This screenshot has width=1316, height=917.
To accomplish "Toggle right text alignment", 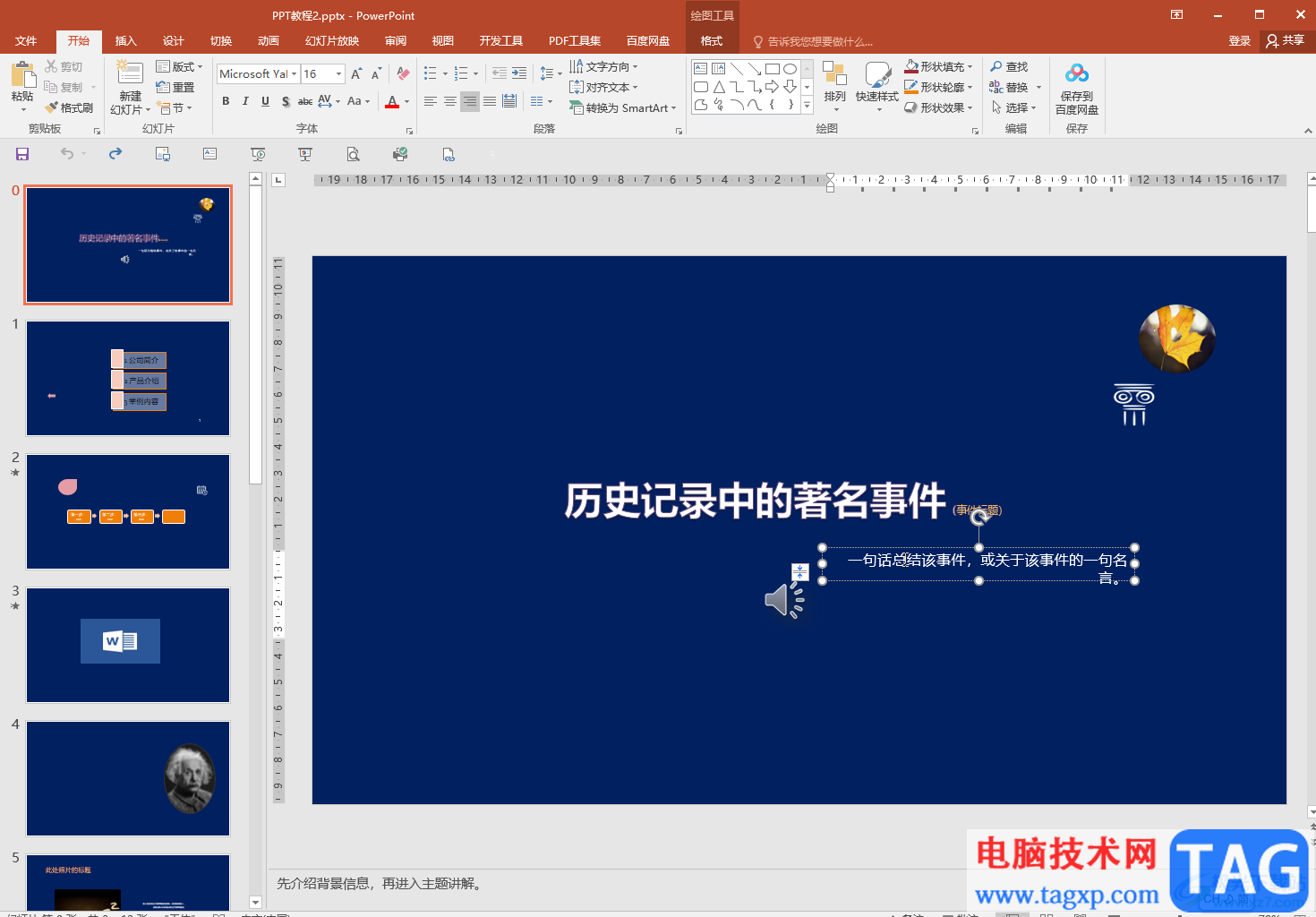I will click(x=470, y=101).
